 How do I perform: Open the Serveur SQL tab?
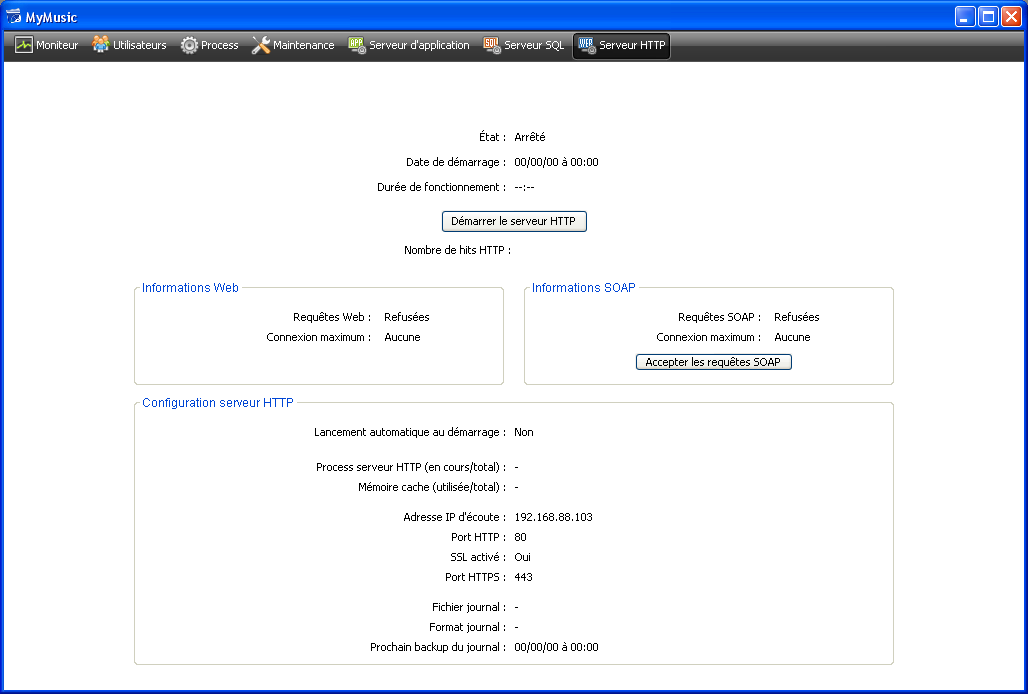click(524, 45)
